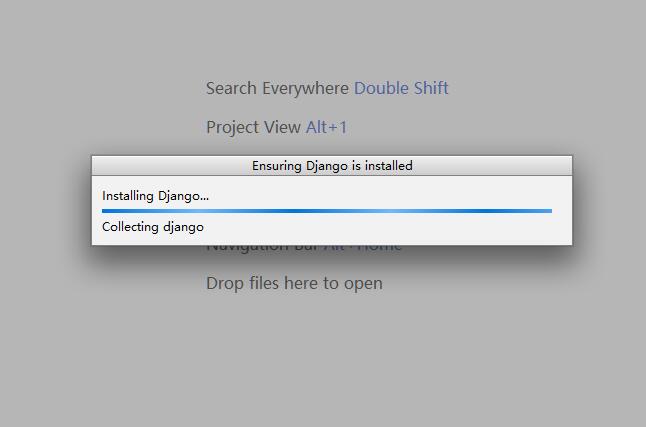Click the 'Collecting django' detail text
This screenshot has width=646, height=427.
pos(152,227)
